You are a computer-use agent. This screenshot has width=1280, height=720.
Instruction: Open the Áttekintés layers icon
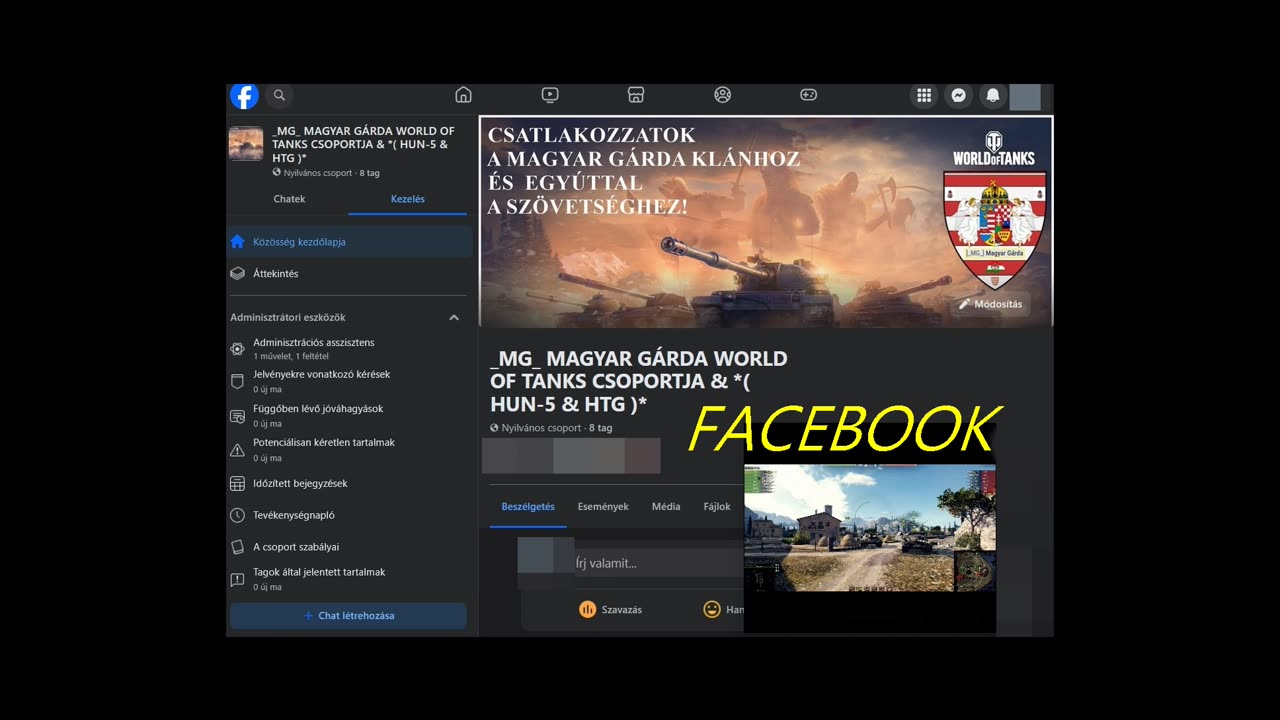[x=237, y=273]
